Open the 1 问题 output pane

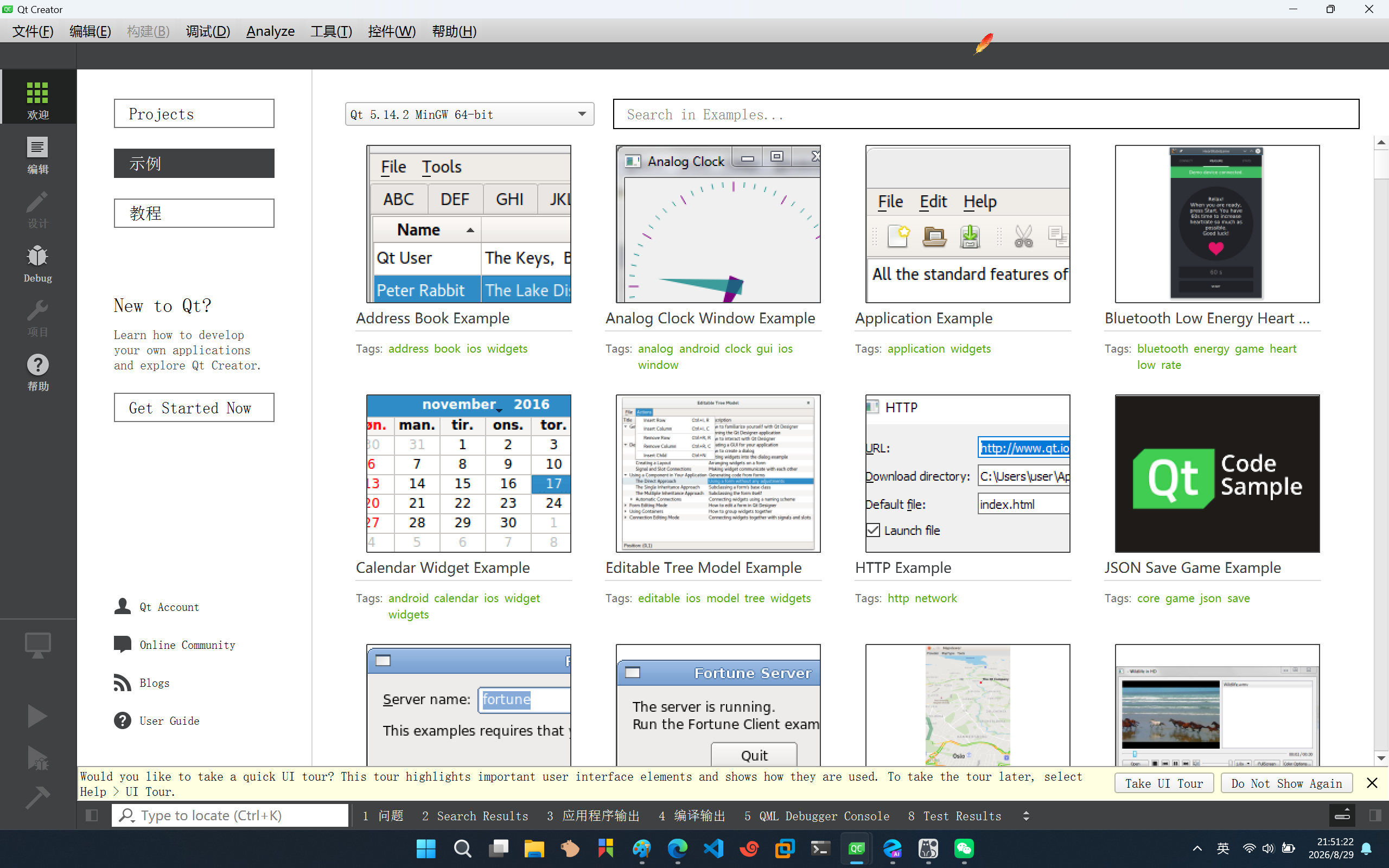[383, 816]
